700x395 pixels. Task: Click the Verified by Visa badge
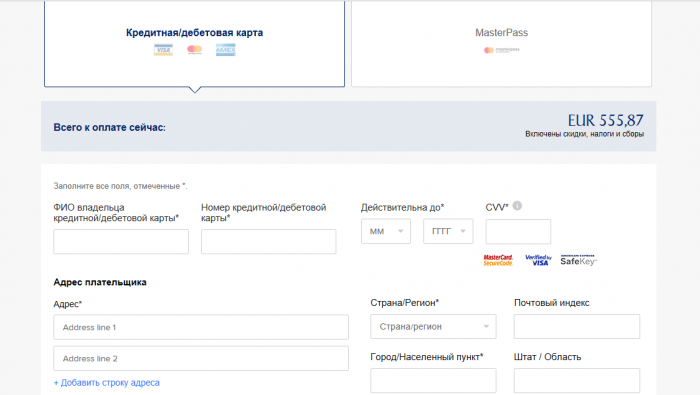pos(538,260)
